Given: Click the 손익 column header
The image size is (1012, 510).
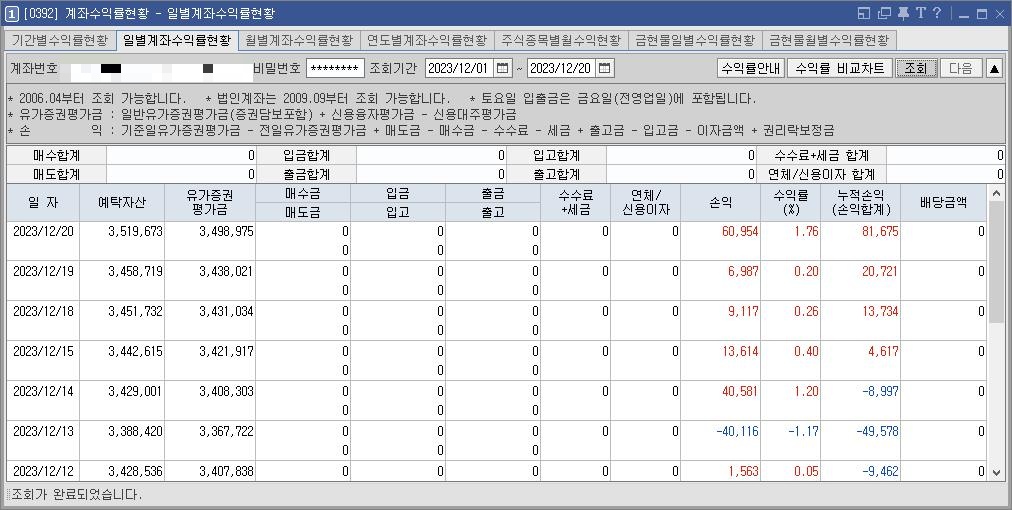Looking at the screenshot, I should (x=720, y=203).
